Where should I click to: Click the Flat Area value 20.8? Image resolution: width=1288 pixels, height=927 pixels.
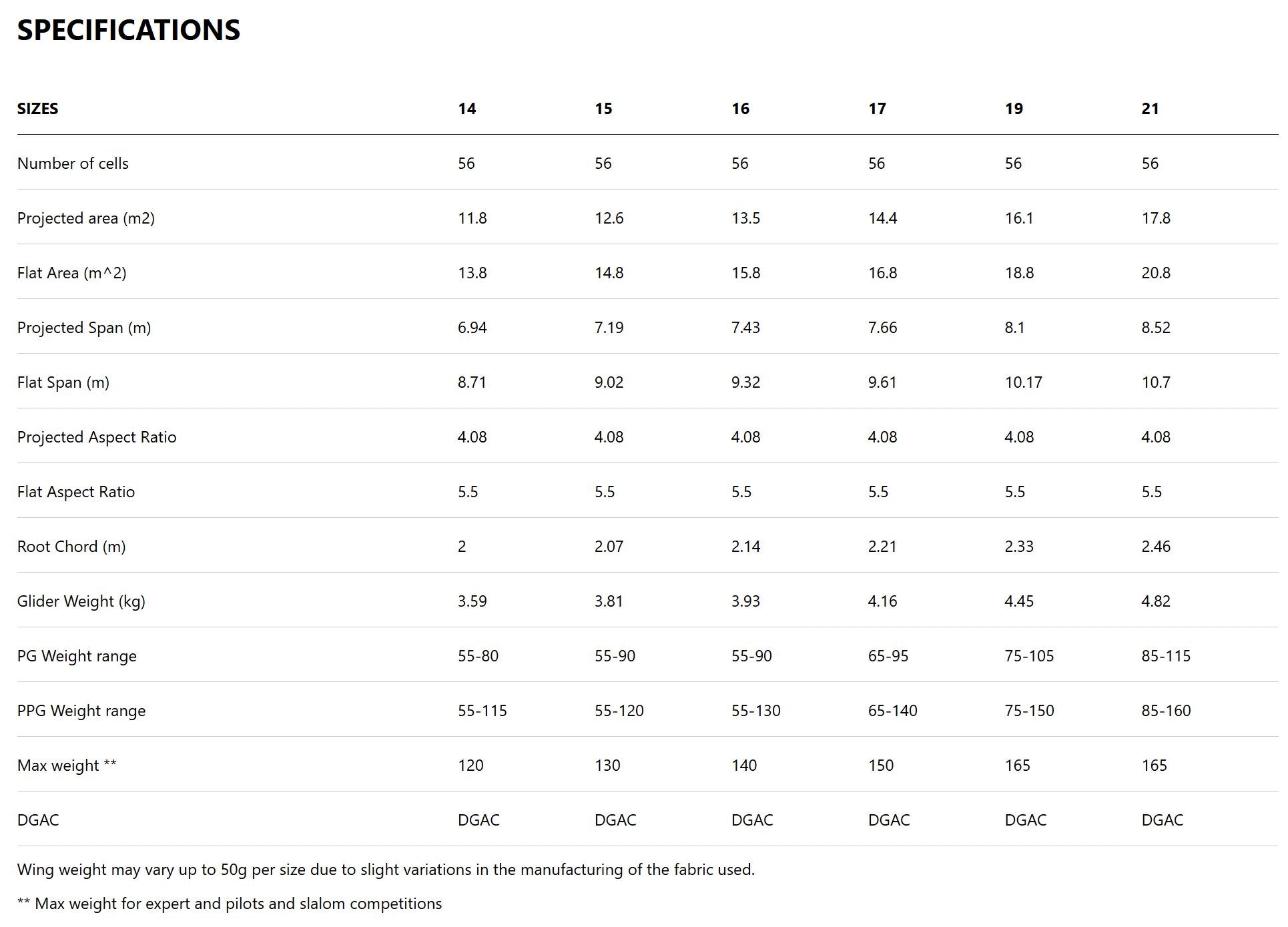tap(1156, 273)
